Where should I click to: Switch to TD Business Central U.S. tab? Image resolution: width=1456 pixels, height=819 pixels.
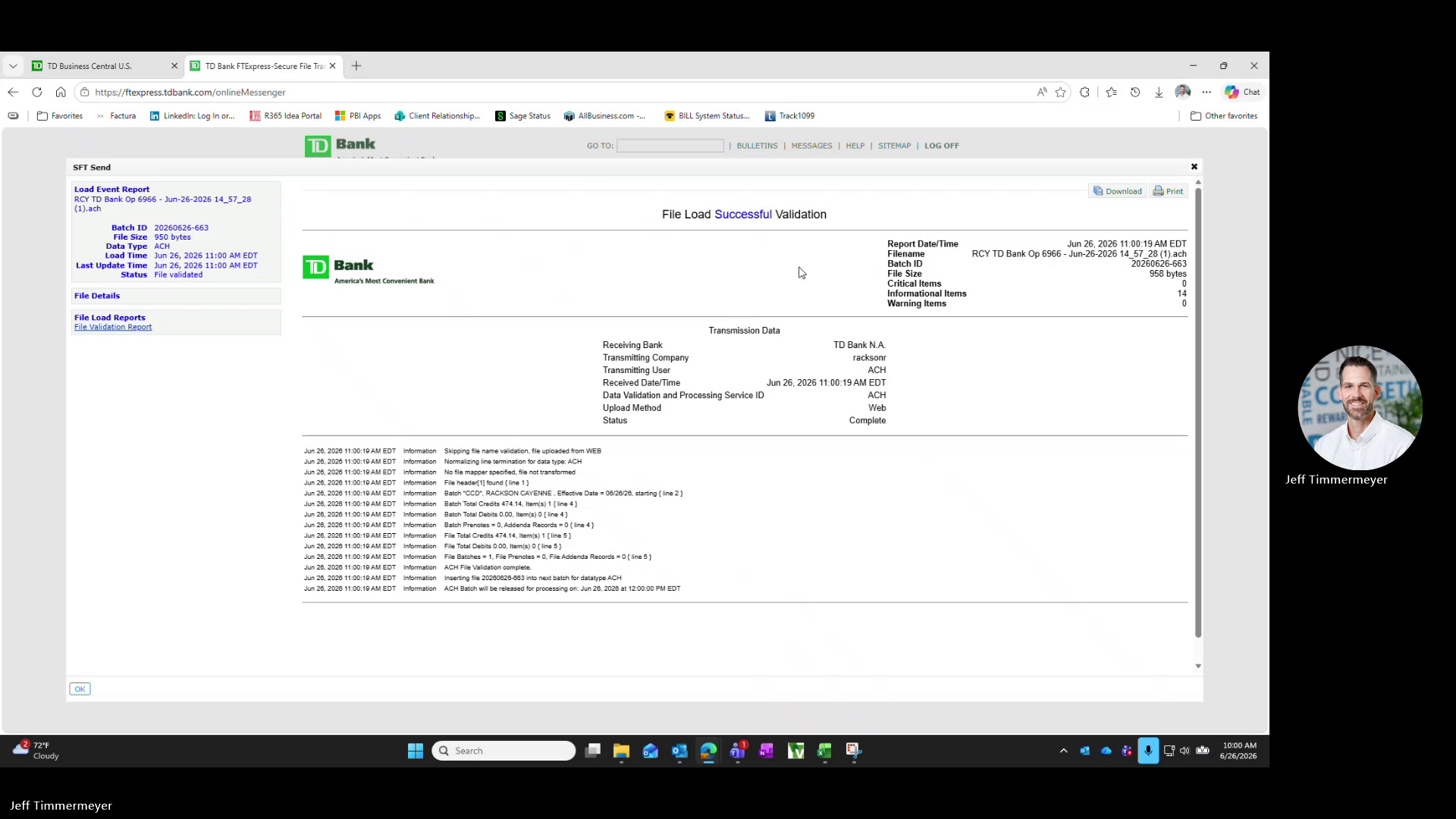(105, 66)
